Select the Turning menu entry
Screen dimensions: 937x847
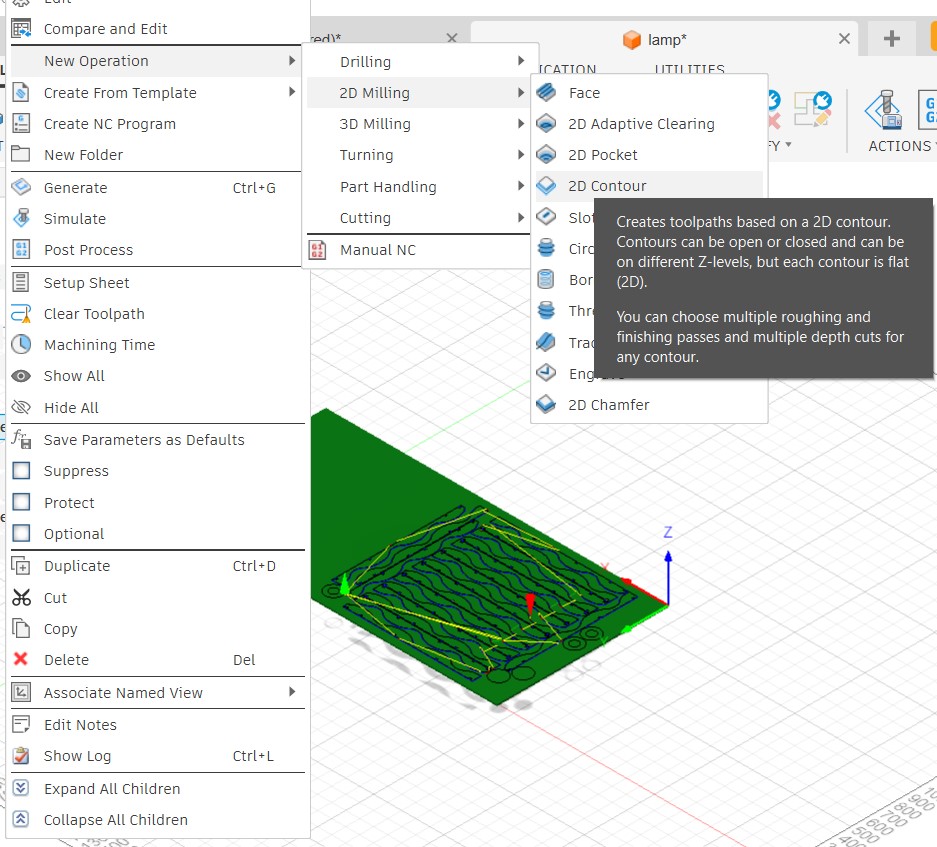tap(418, 155)
